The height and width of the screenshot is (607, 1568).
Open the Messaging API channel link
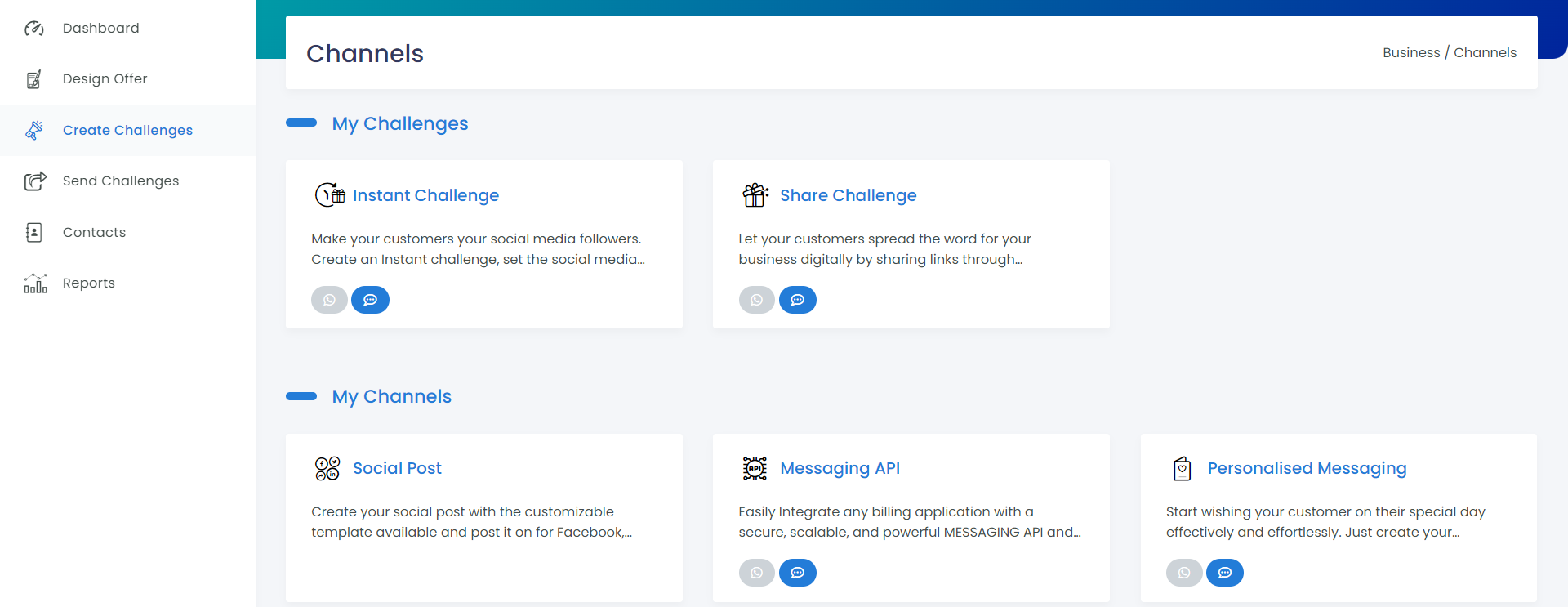tap(840, 468)
